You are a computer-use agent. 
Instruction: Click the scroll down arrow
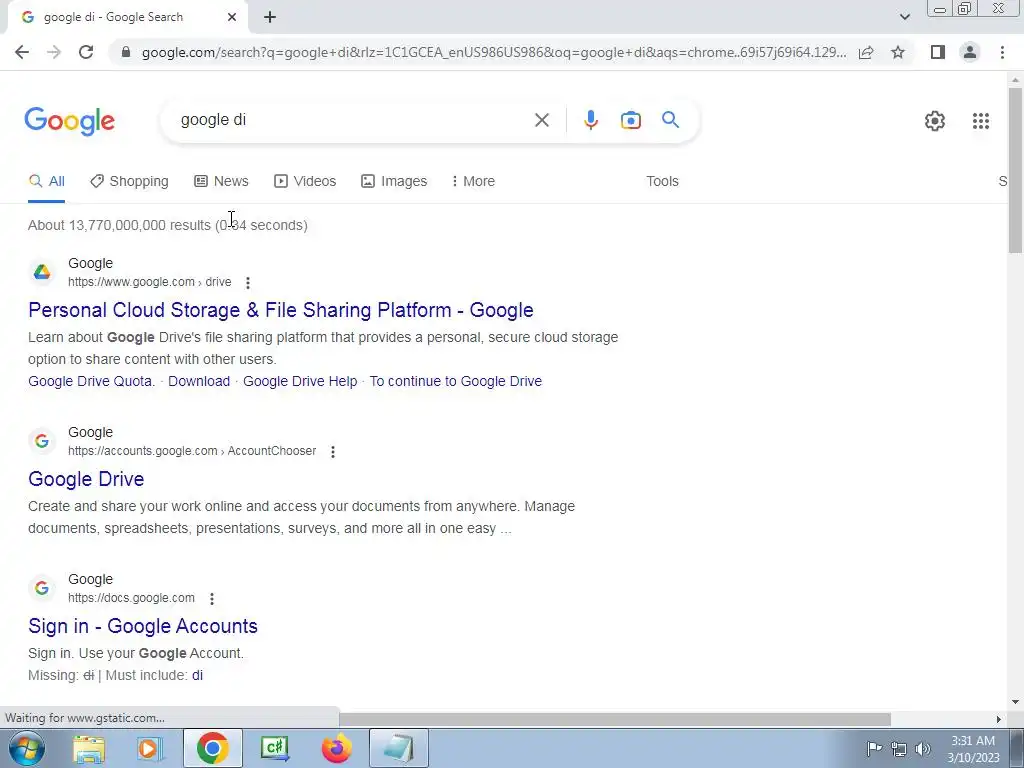pos(1015,703)
